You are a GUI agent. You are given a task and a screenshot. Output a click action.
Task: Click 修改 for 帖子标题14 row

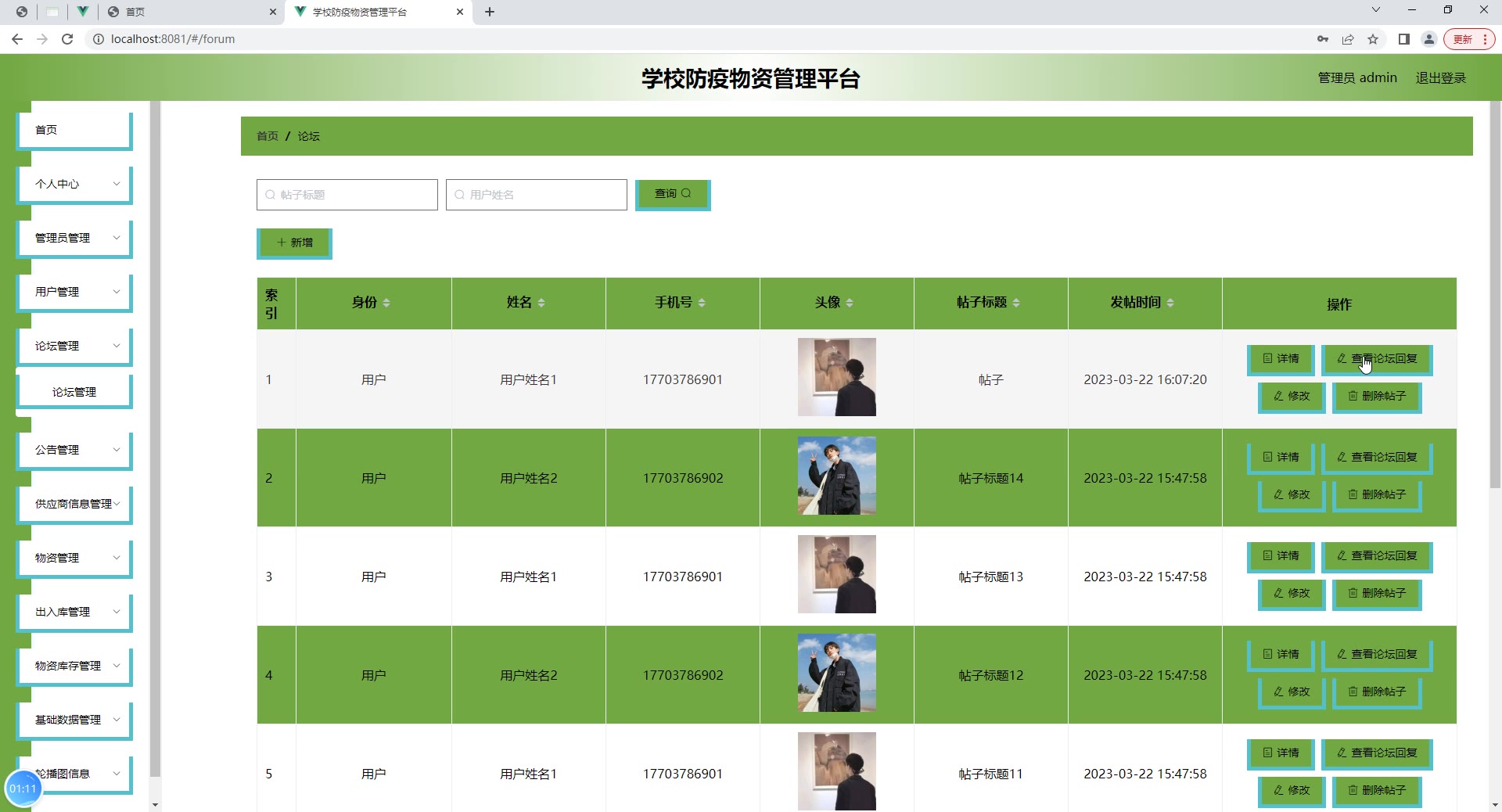coord(1292,495)
